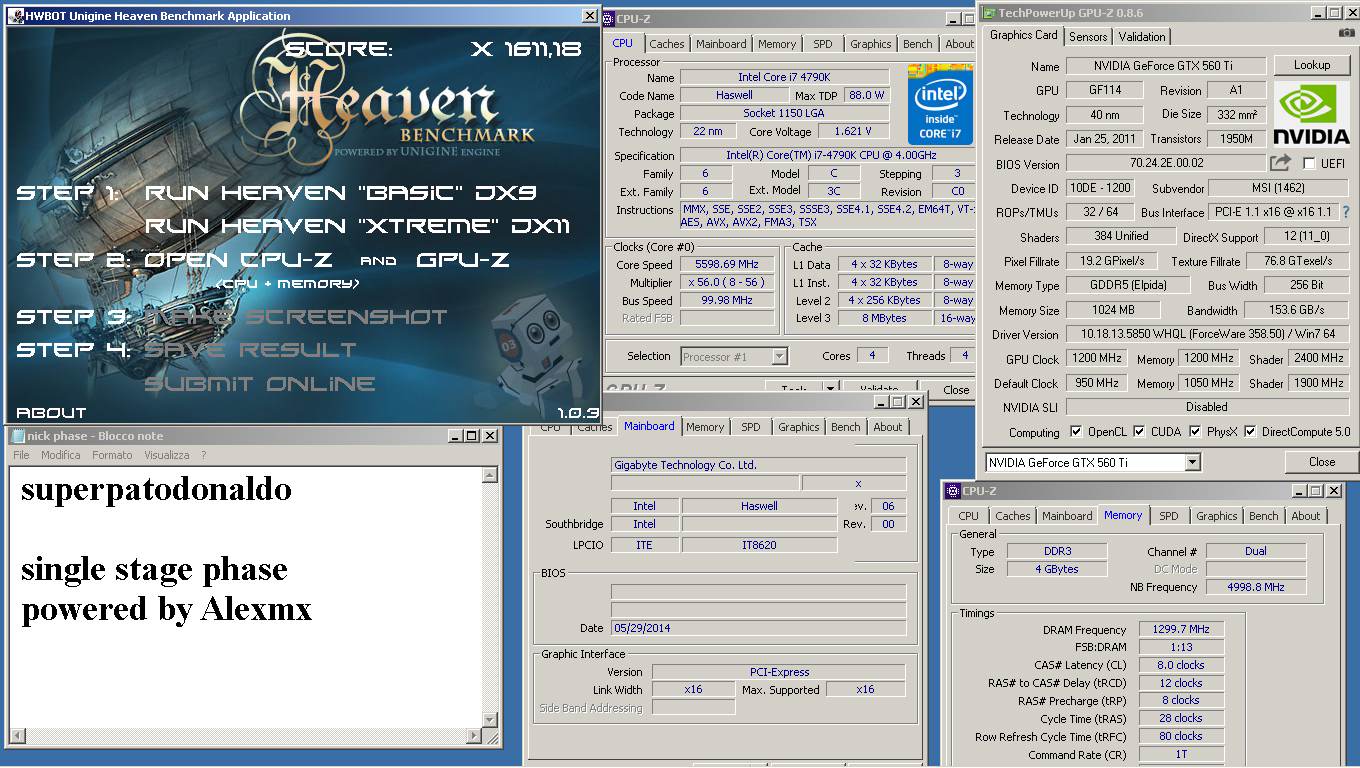1360x768 pixels.
Task: Open Caches tab in CPU-Z processor window
Action: coord(667,44)
